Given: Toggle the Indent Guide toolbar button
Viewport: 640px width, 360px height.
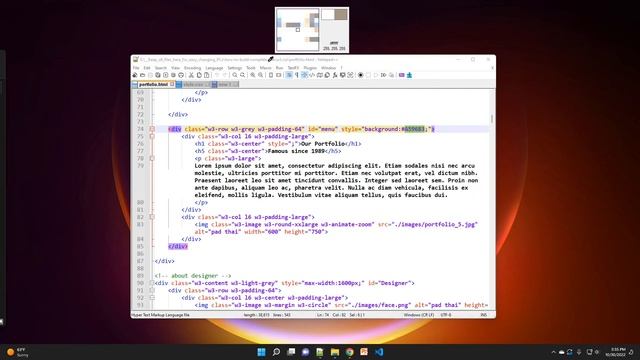Looking at the screenshot, I should (x=304, y=75).
